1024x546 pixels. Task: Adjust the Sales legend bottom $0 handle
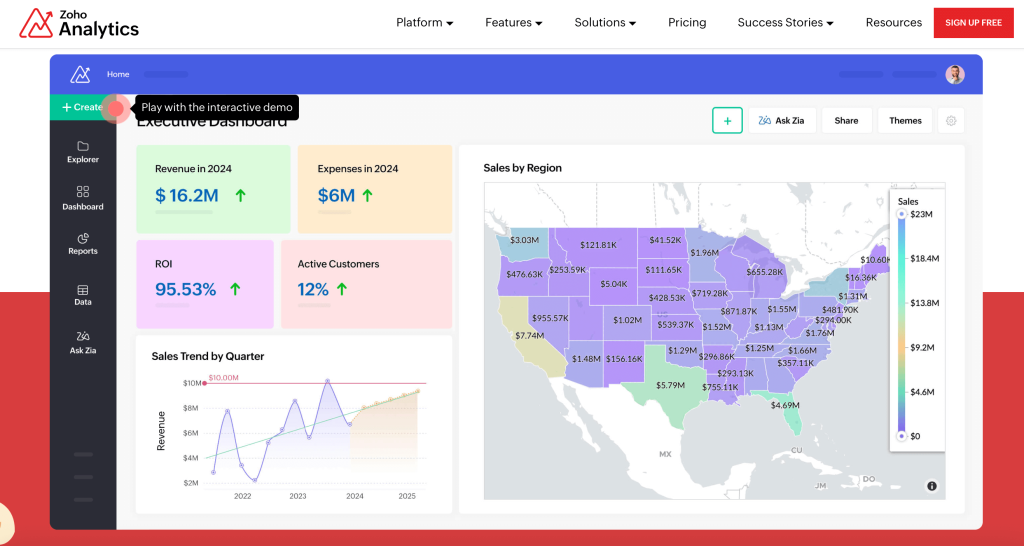pos(901,436)
